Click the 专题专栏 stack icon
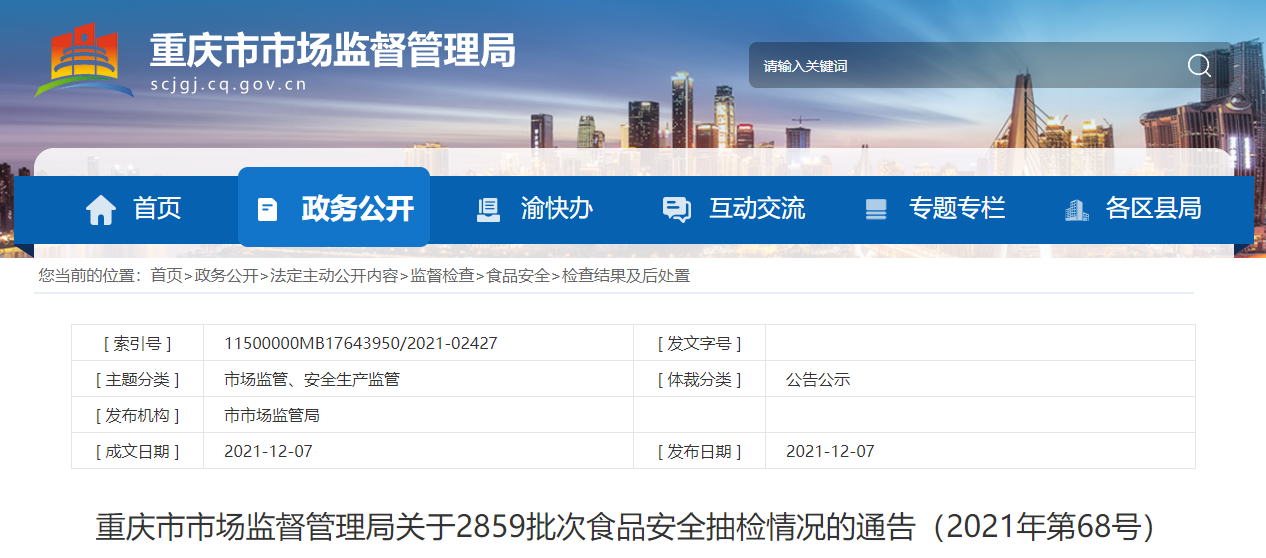This screenshot has width=1266, height=558. point(876,209)
